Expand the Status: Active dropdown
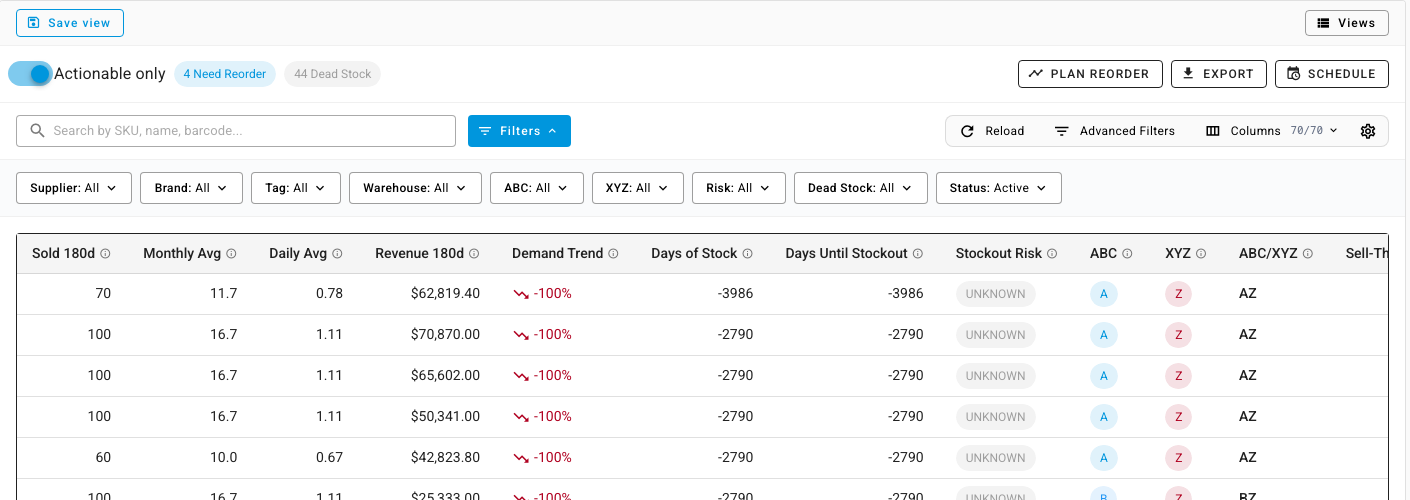Screen dimensions: 1410x500 tap(999, 188)
